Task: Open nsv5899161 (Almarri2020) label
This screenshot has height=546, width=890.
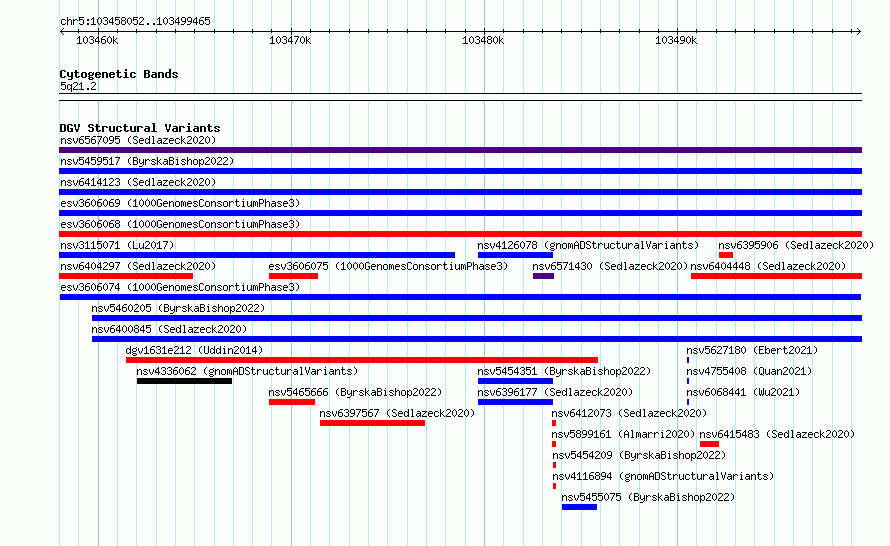Action: click(x=623, y=434)
